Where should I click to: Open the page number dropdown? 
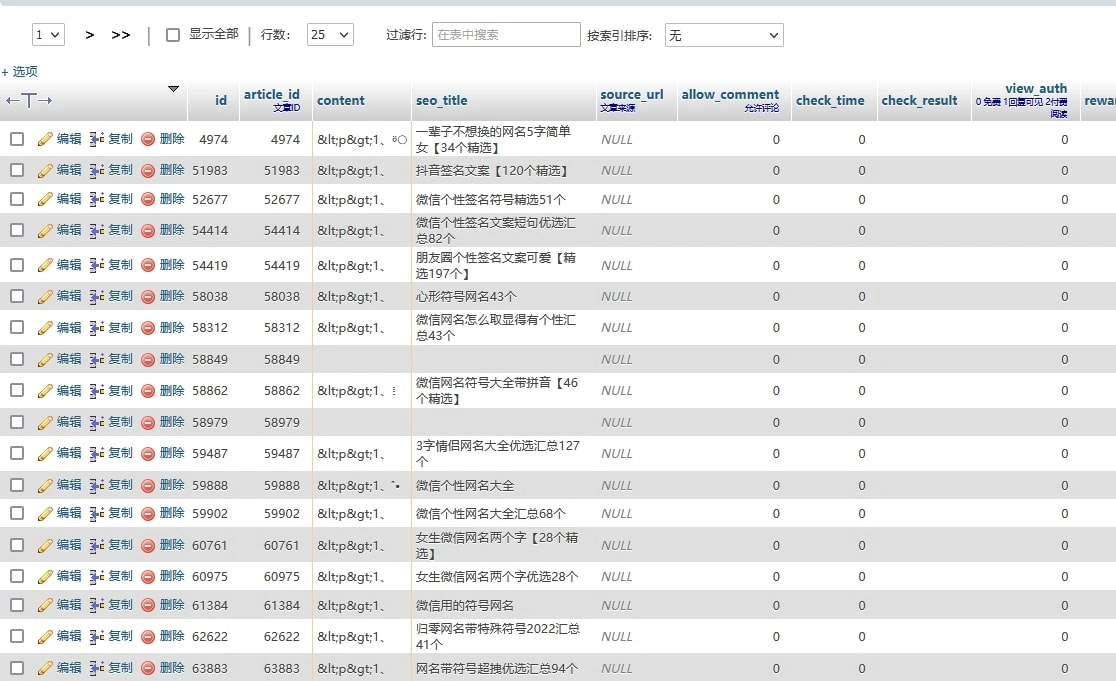point(48,35)
